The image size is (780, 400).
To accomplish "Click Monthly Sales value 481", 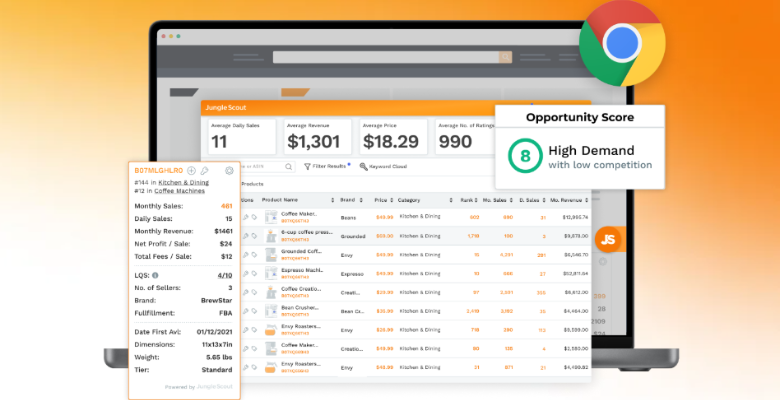I will click(226, 206).
